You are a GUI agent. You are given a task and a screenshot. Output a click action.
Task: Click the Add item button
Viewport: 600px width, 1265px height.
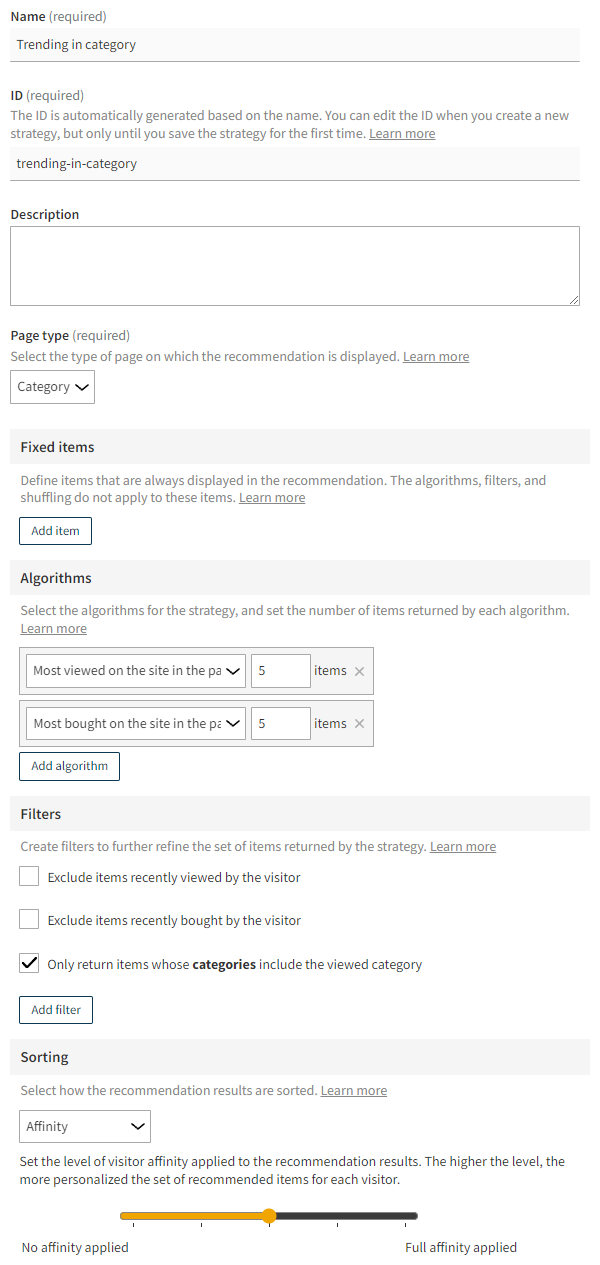click(x=55, y=530)
